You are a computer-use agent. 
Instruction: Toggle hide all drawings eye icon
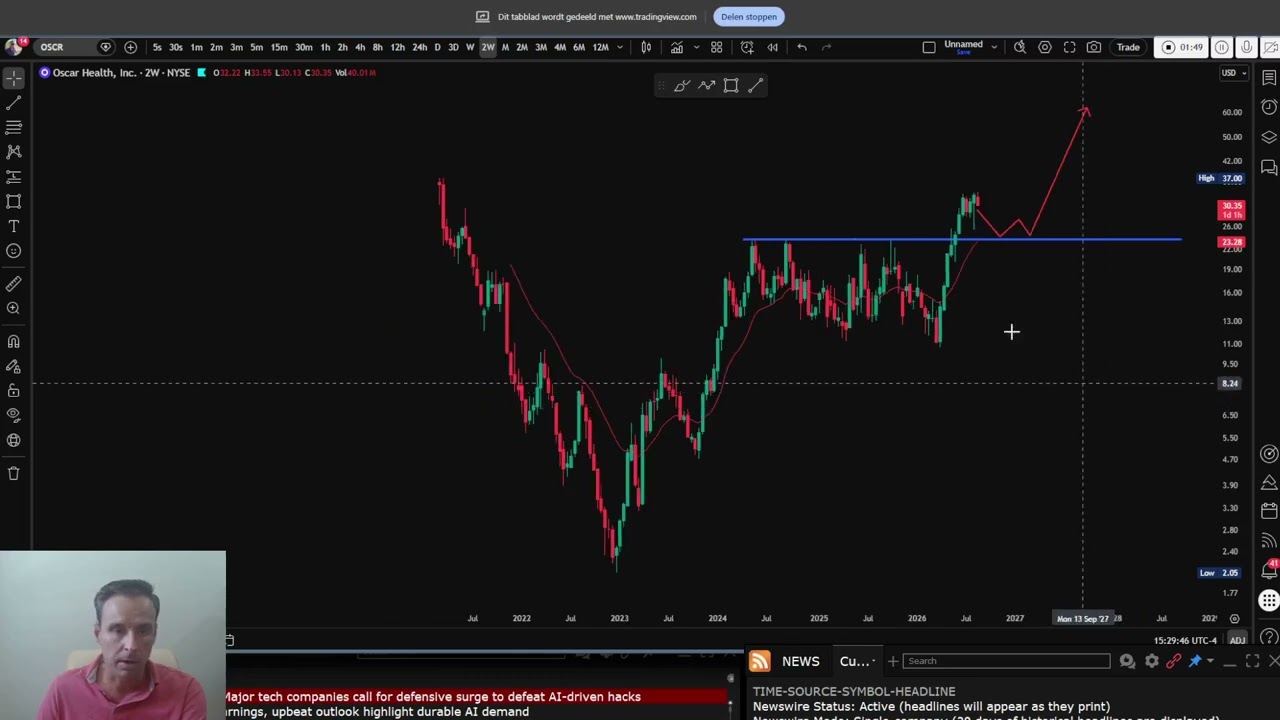pos(14,415)
